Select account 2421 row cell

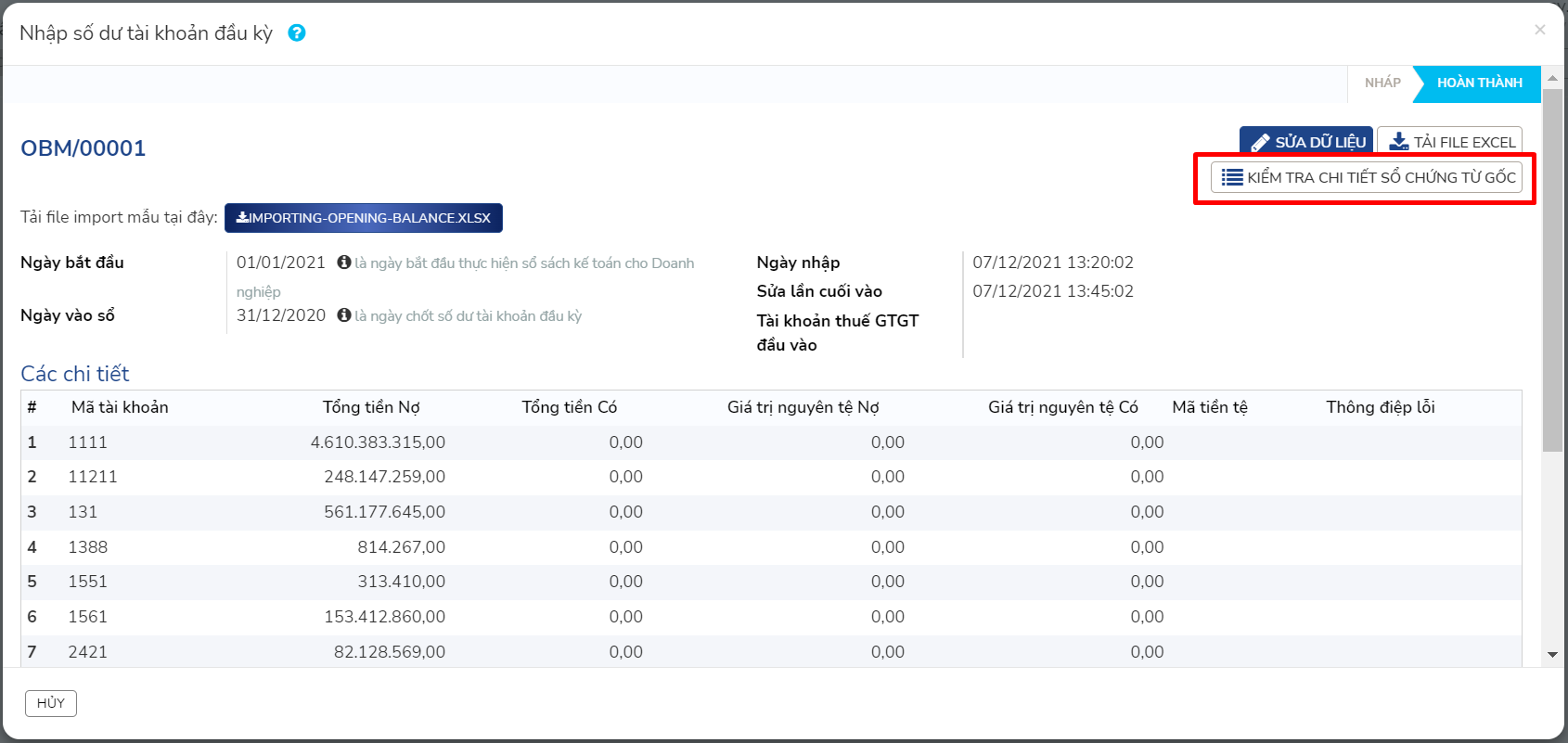[88, 652]
